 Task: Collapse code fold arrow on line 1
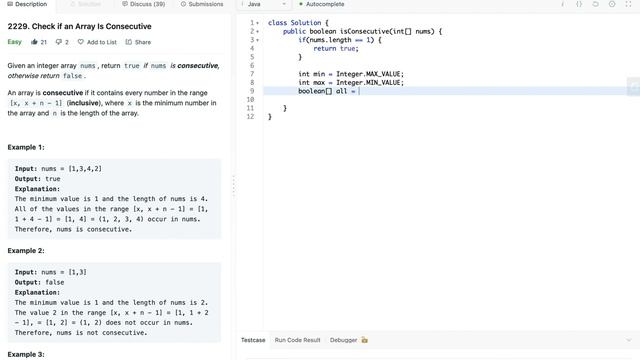pos(258,23)
